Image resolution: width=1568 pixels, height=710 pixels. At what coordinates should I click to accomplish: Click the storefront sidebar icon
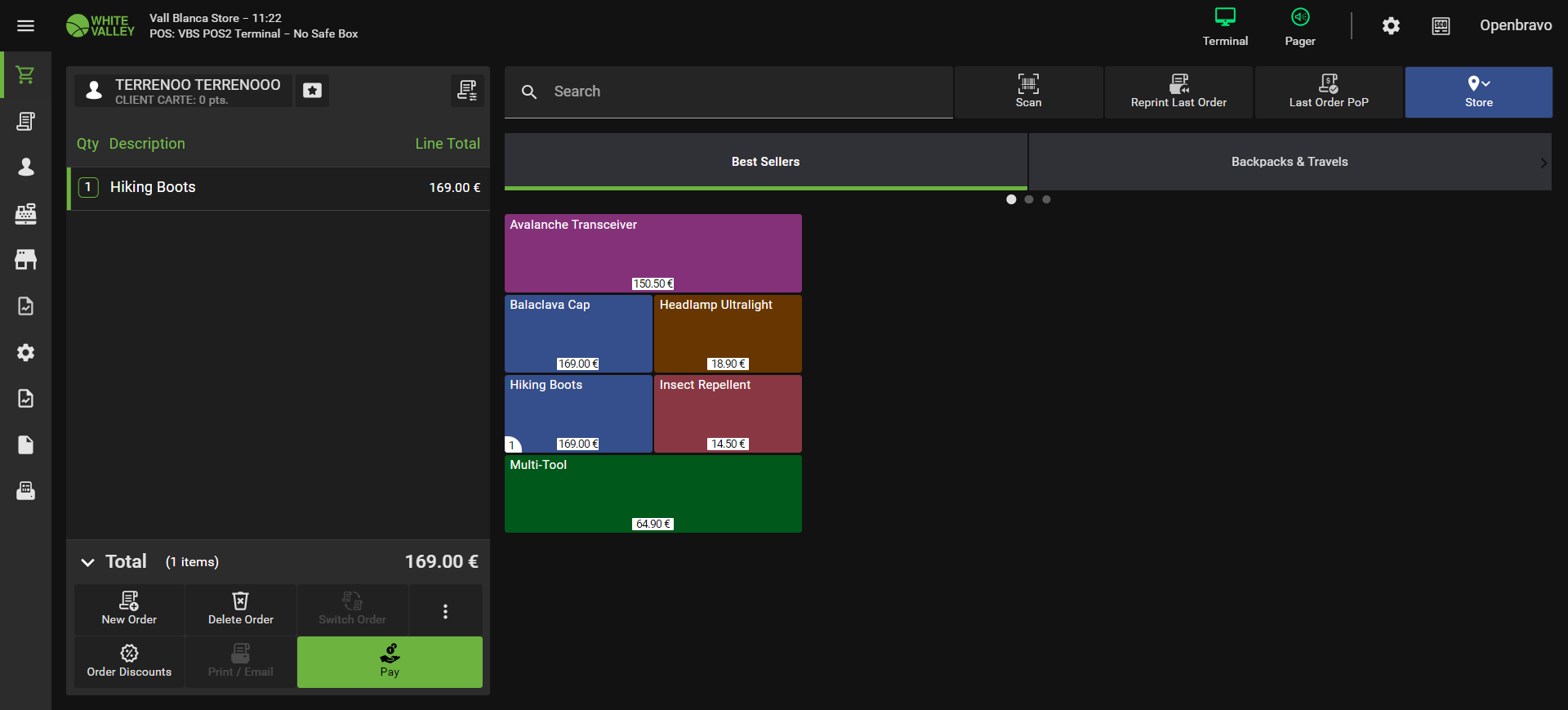coord(25,260)
